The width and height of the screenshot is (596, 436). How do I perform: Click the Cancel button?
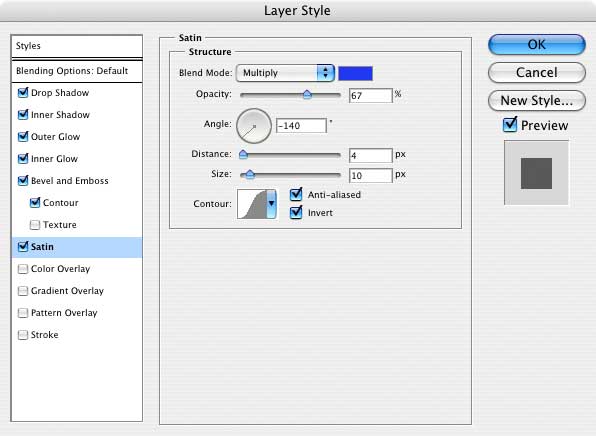tap(536, 73)
